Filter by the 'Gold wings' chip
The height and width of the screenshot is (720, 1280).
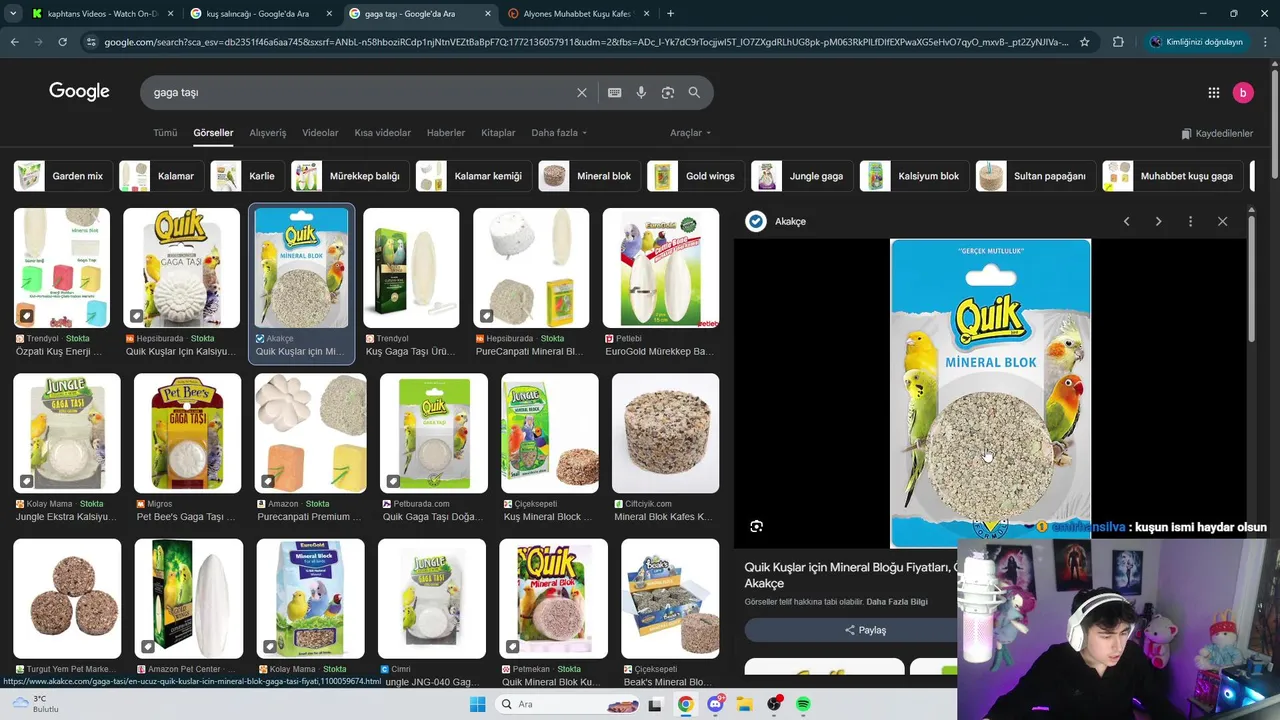tap(694, 176)
